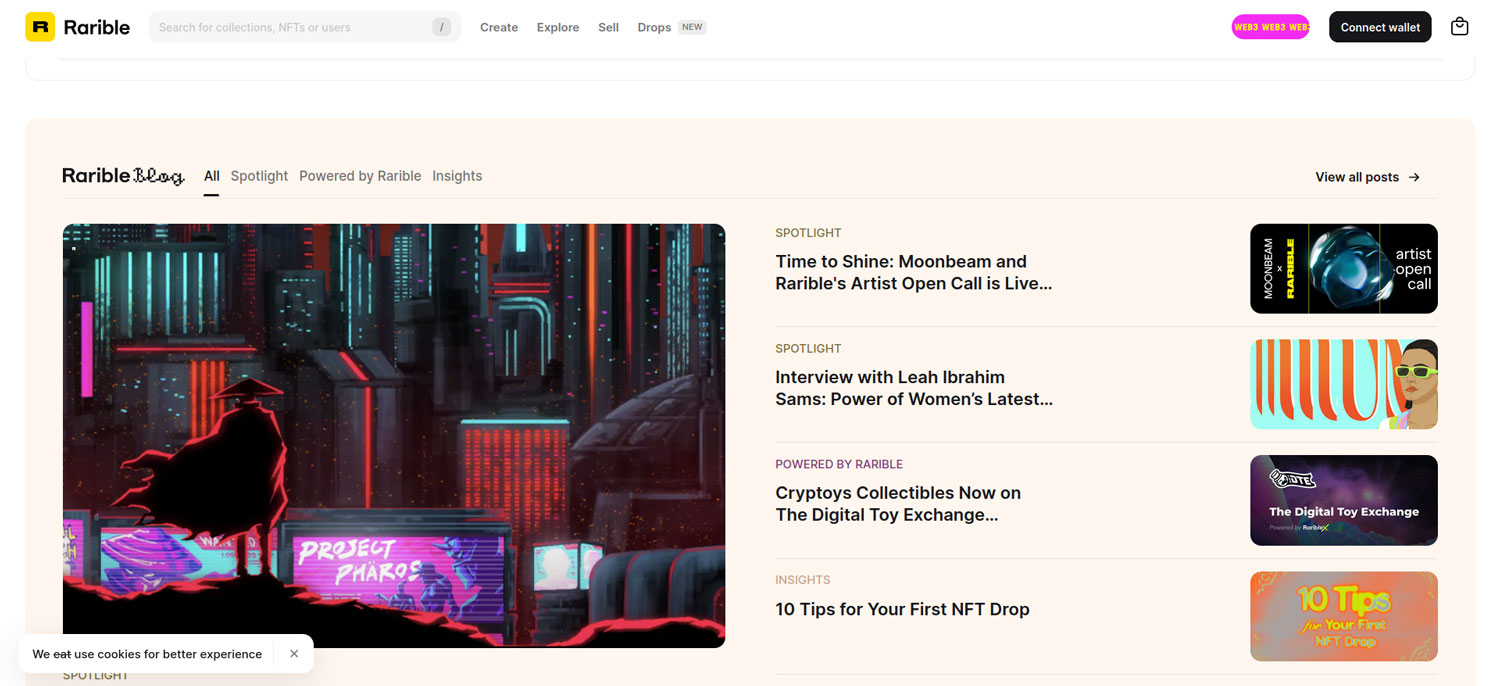The width and height of the screenshot is (1500, 686).
Task: Click the NEW badge beside Drops
Action: pyautogui.click(x=692, y=27)
